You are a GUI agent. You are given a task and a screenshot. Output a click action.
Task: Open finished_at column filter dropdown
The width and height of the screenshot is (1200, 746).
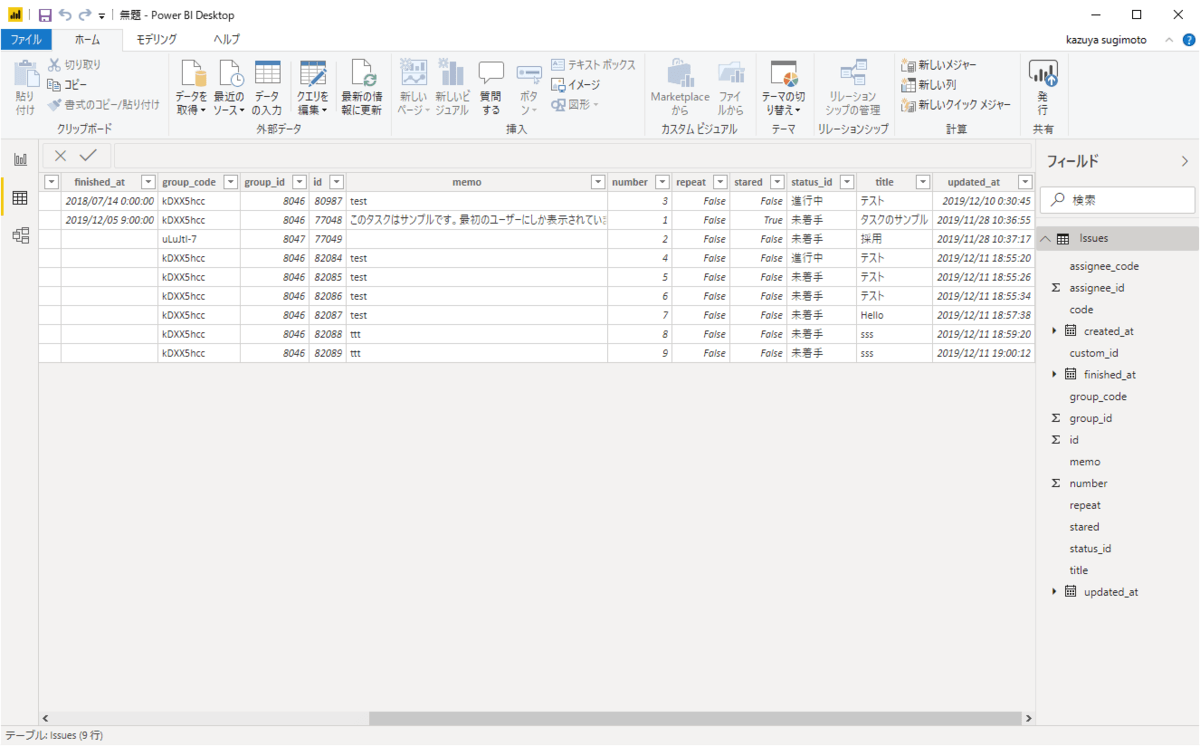(148, 182)
